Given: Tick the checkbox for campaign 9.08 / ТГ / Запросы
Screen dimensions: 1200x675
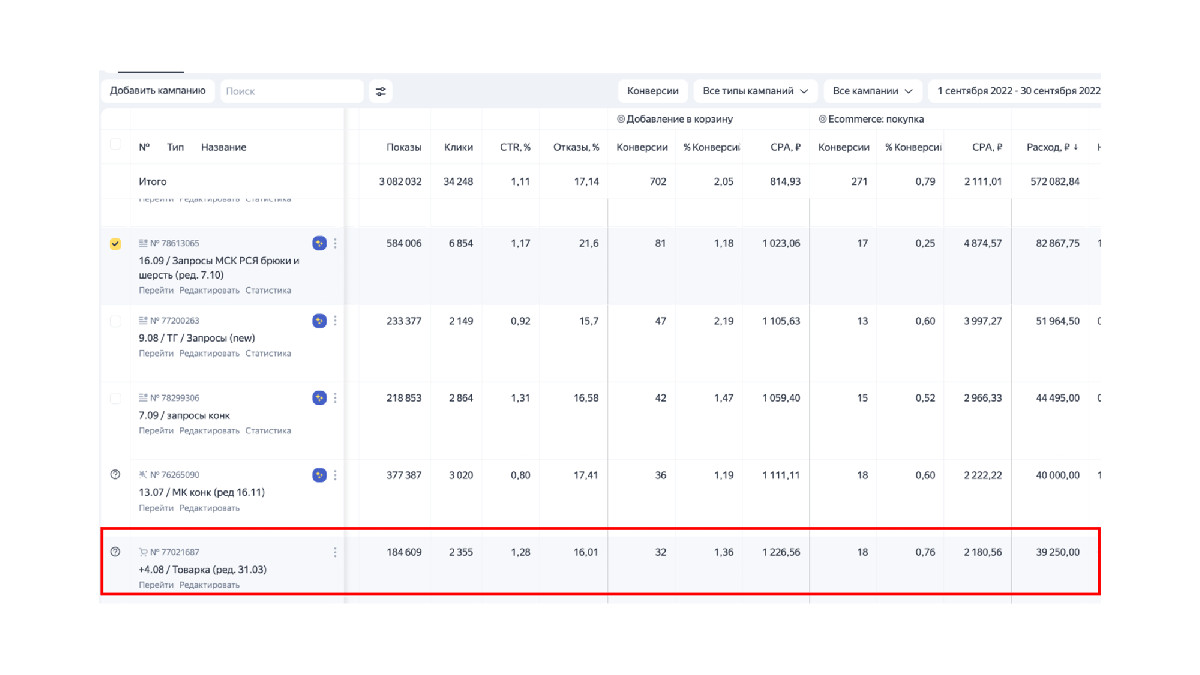Looking at the screenshot, I should point(115,321).
